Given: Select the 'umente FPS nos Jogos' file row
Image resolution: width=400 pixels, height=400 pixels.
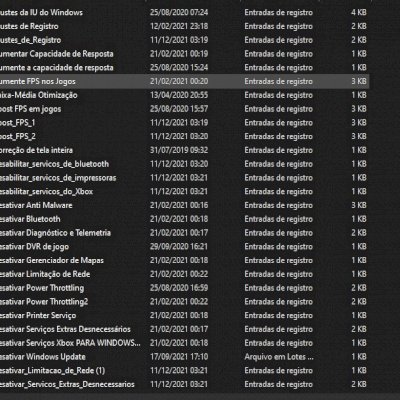Looking at the screenshot, I should (x=184, y=81).
